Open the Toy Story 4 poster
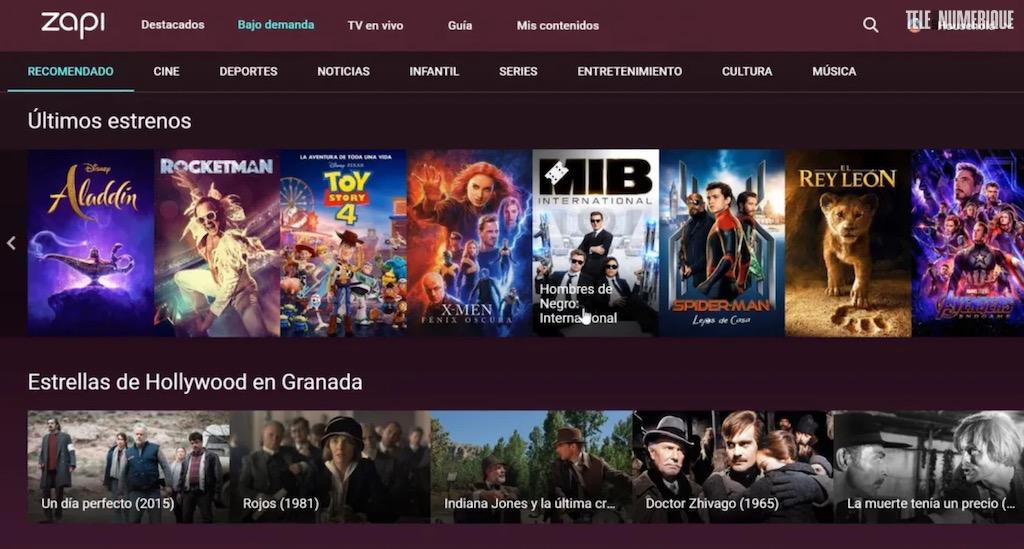The height and width of the screenshot is (549, 1024). (343, 243)
